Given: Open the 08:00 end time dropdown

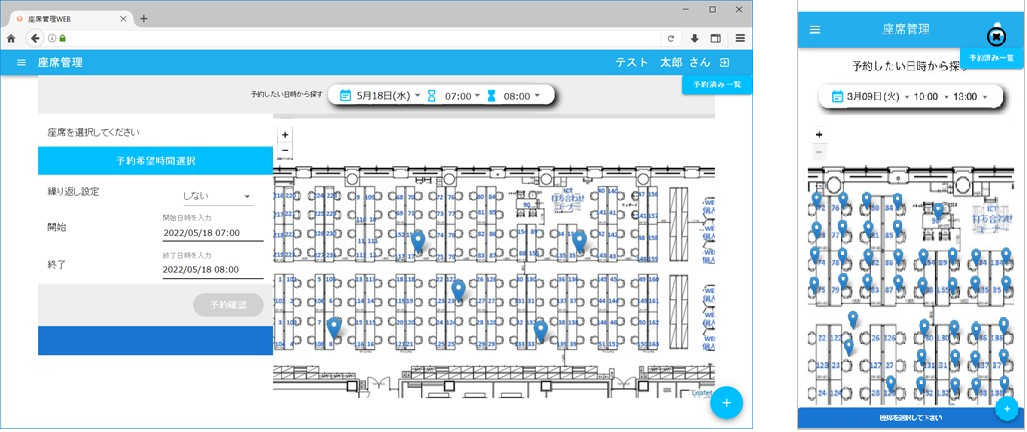Looking at the screenshot, I should [x=521, y=96].
